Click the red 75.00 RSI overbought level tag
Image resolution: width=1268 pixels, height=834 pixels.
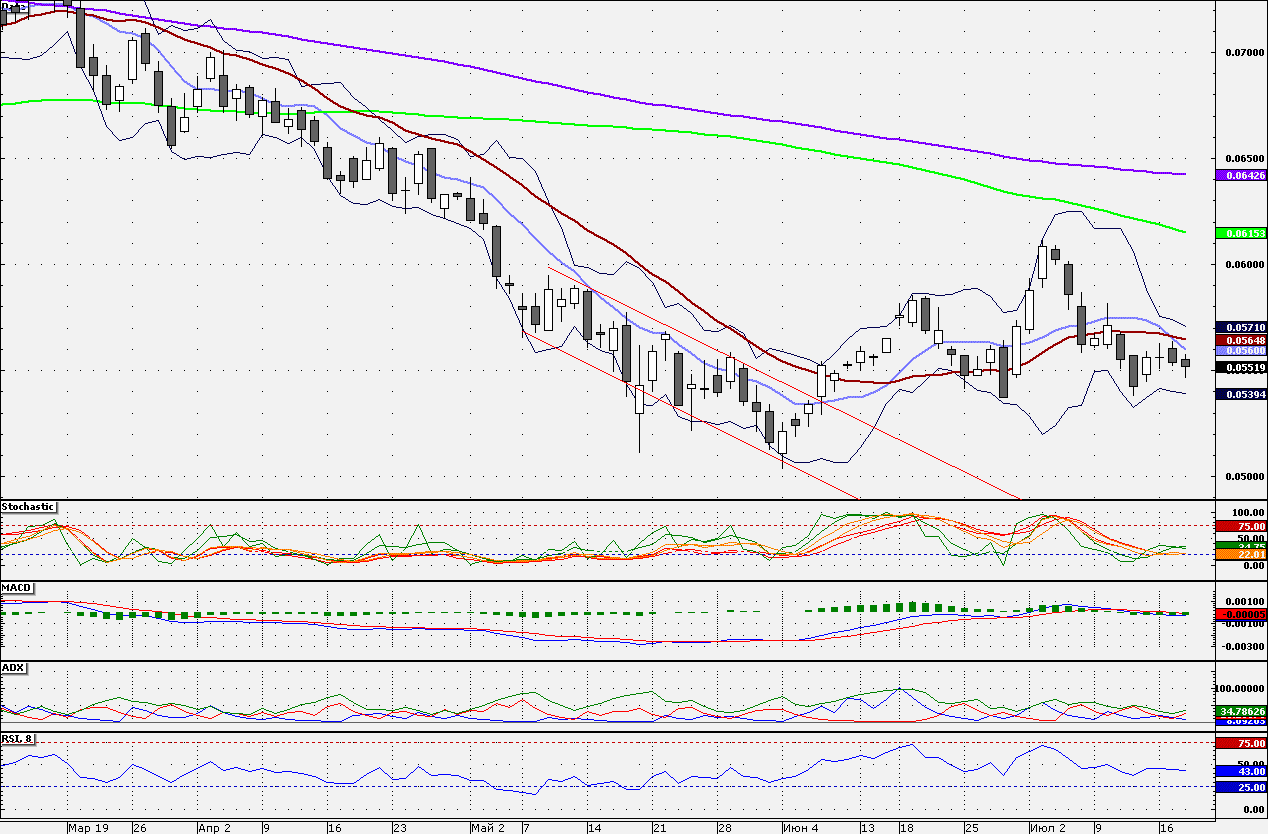(x=1240, y=743)
